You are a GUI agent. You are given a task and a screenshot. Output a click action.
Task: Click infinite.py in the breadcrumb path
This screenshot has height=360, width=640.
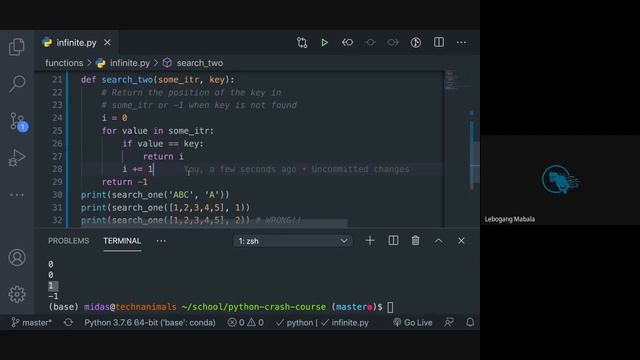(x=130, y=63)
